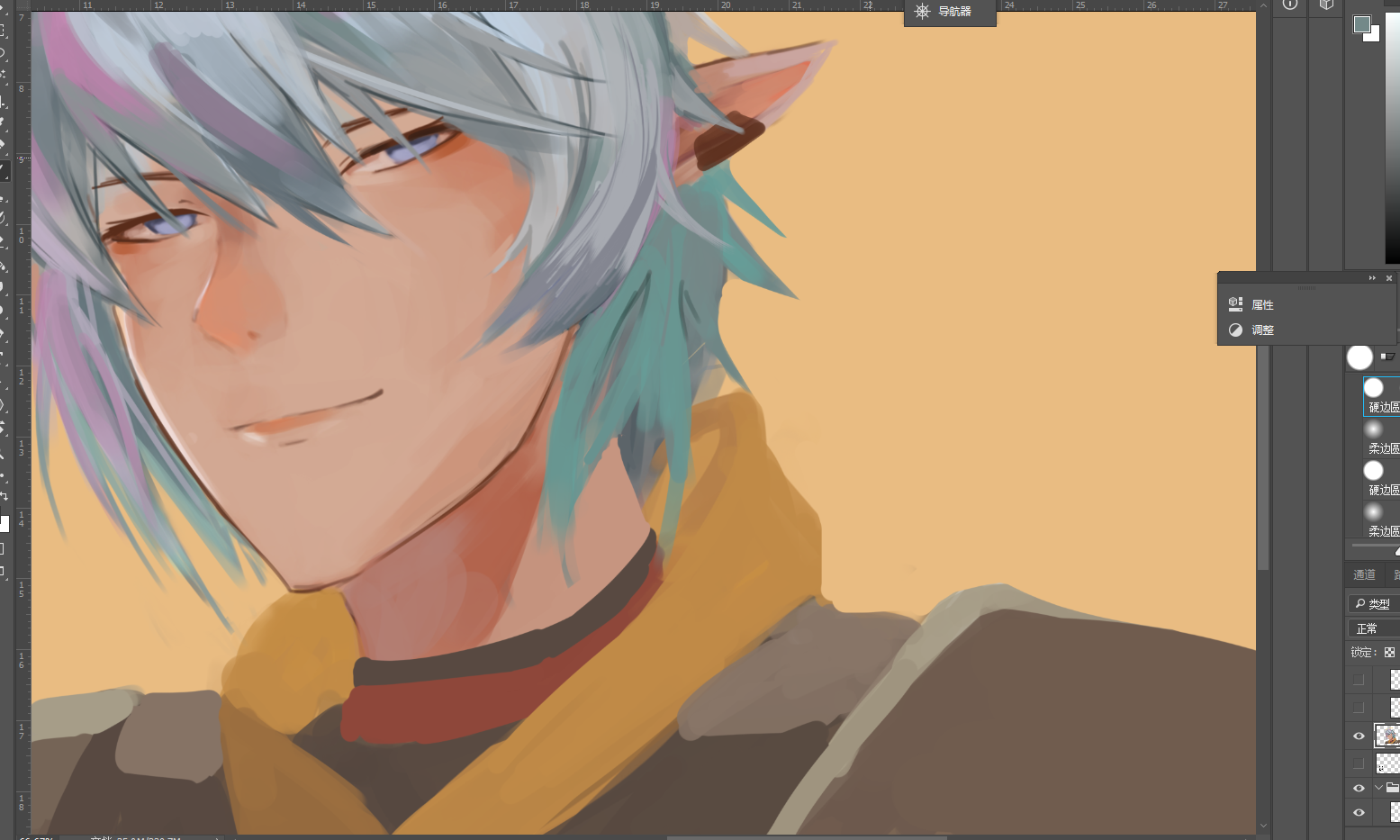Toggle visibility of the layer group
1400x840 pixels.
(x=1359, y=789)
